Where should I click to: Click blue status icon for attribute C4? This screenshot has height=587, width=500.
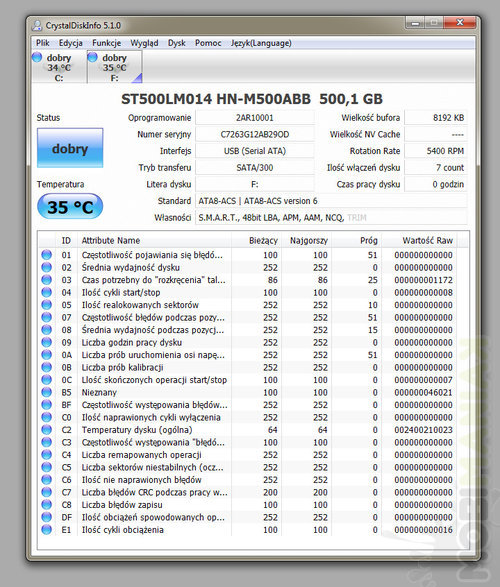click(x=47, y=454)
